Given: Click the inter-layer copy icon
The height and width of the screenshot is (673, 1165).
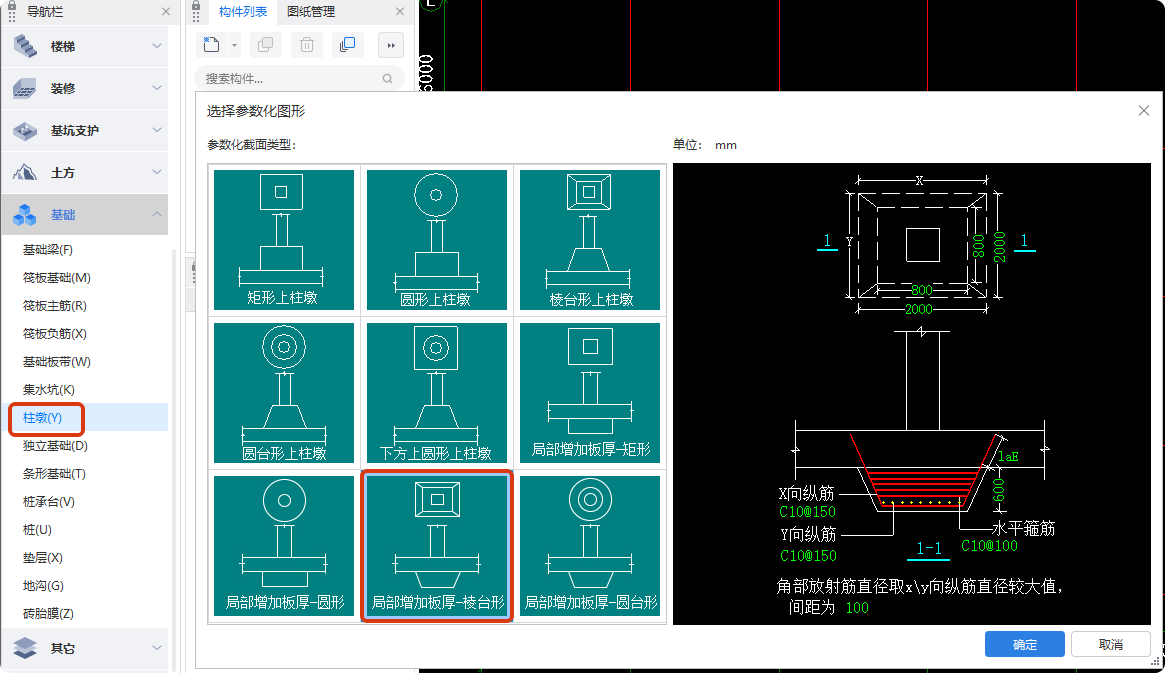Looking at the screenshot, I should 348,45.
